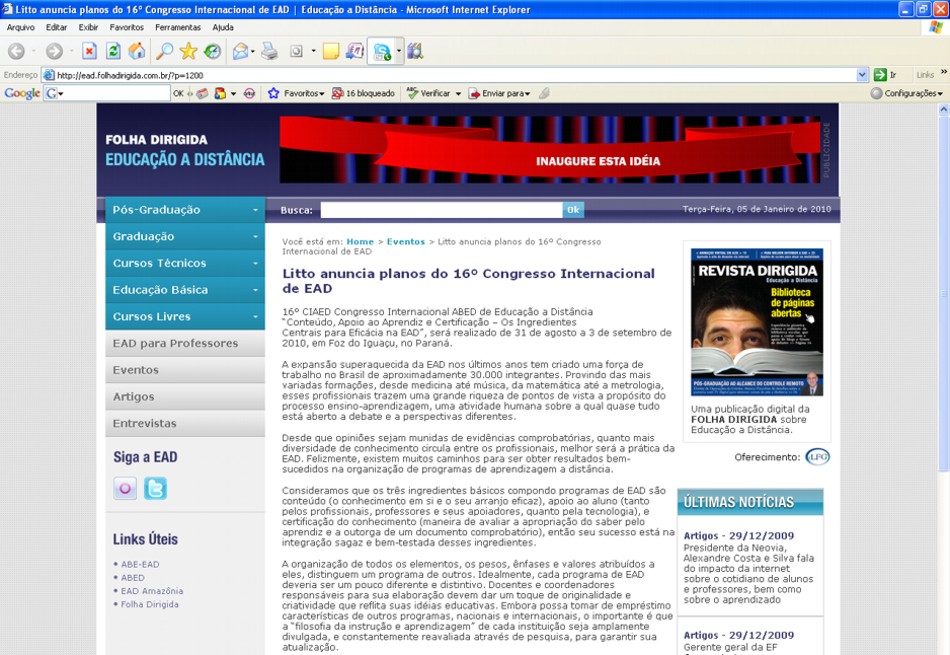Click the green Ir go arrow

(x=880, y=75)
